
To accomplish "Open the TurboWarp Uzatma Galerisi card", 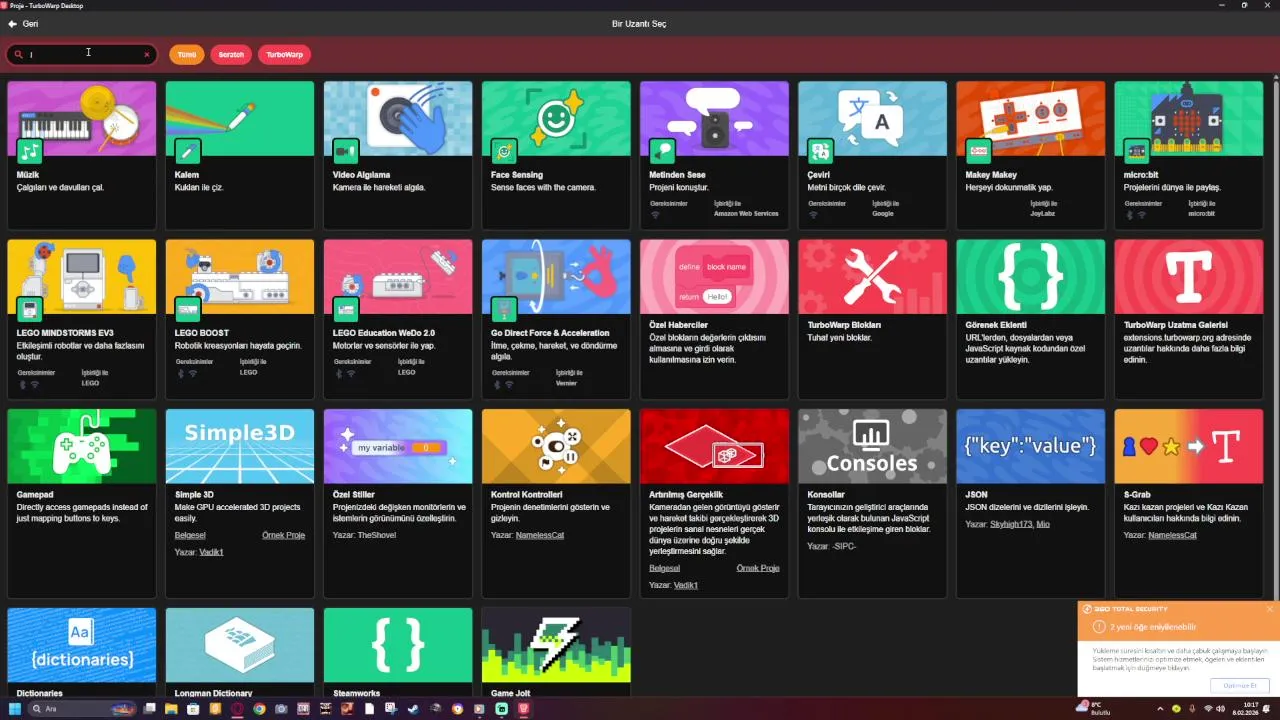I will 1188,319.
